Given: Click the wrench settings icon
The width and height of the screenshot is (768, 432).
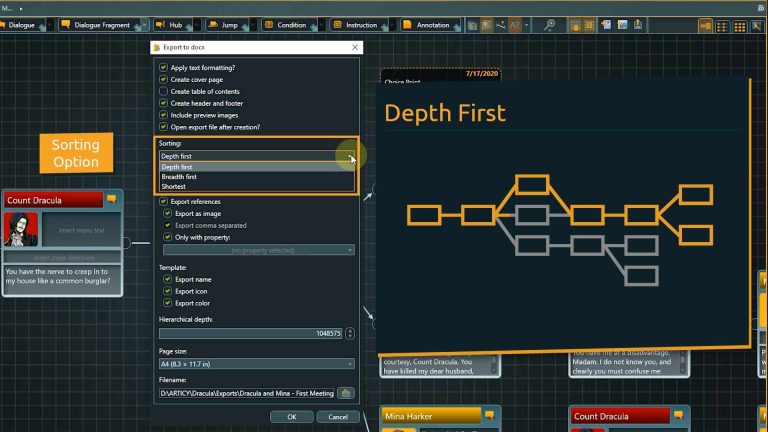Looking at the screenshot, I should [x=757, y=26].
